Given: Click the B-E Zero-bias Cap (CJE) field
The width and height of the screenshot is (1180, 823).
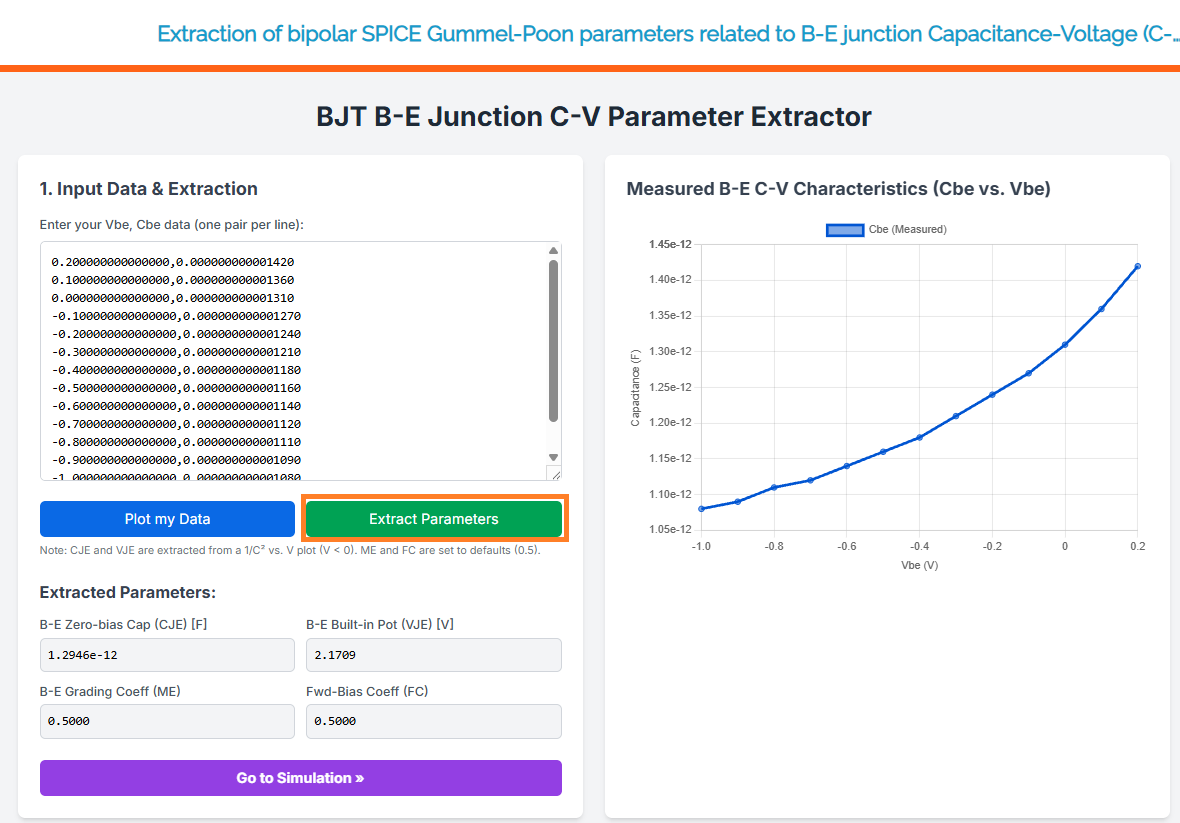Looking at the screenshot, I should [167, 655].
